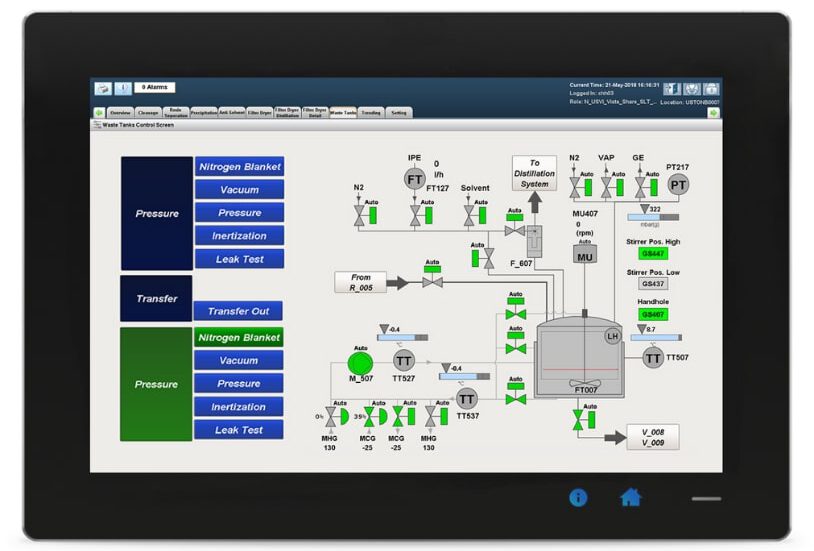Switch to the Trending tab
This screenshot has width=814, height=551.
click(x=371, y=113)
